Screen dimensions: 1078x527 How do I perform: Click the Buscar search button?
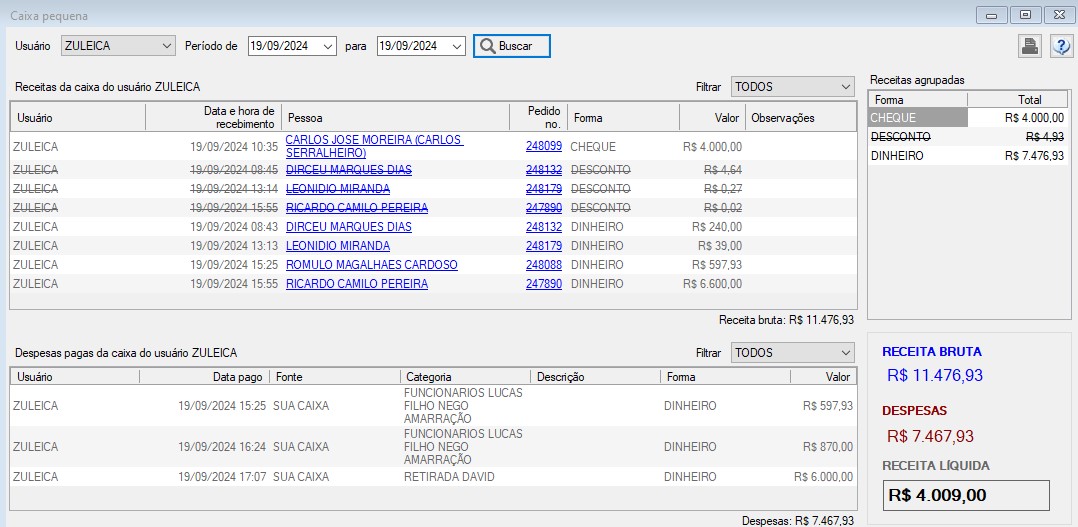(511, 46)
